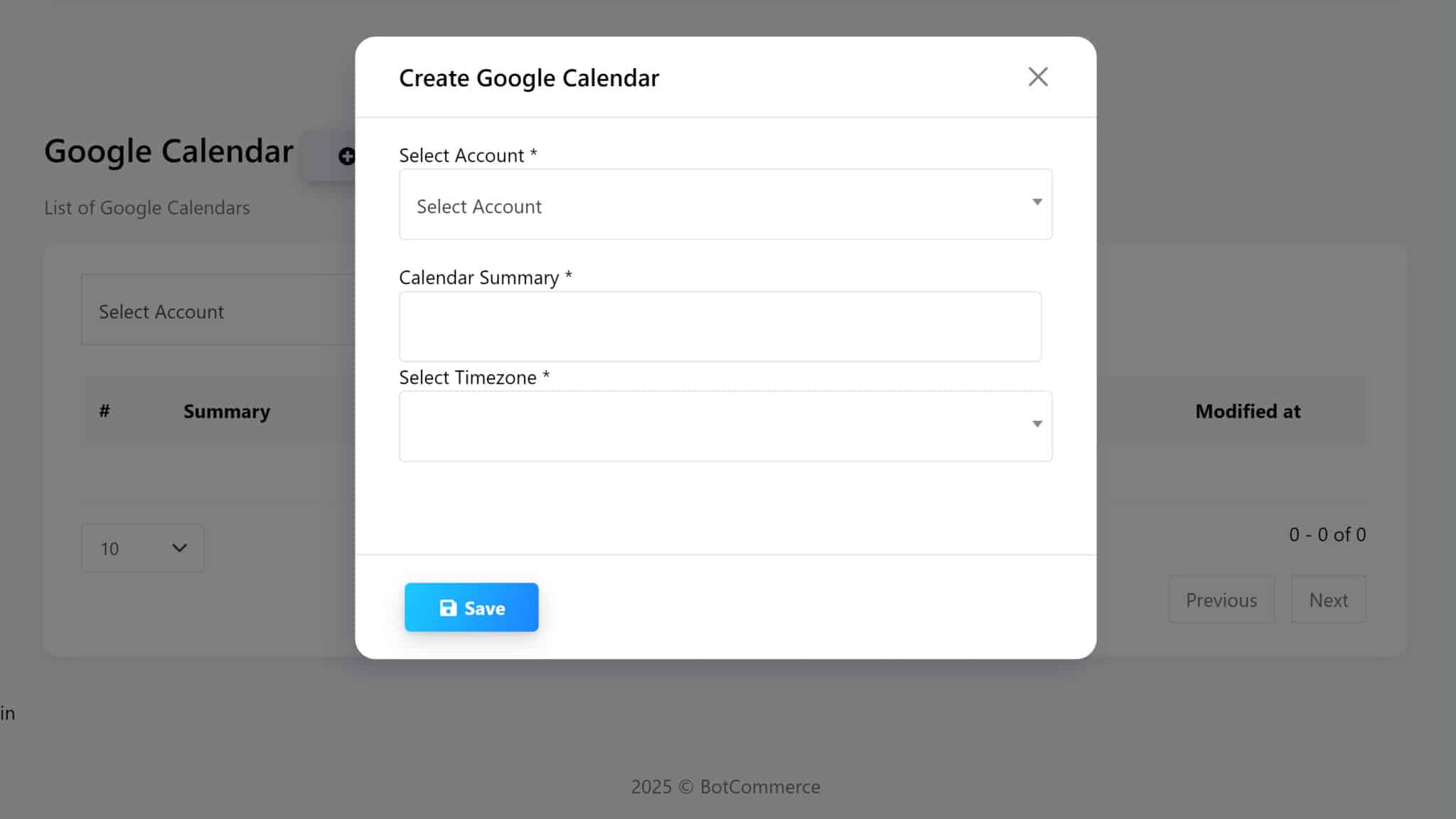Go to the Next page
Screen dimensions: 1456x819
click(x=1328, y=600)
